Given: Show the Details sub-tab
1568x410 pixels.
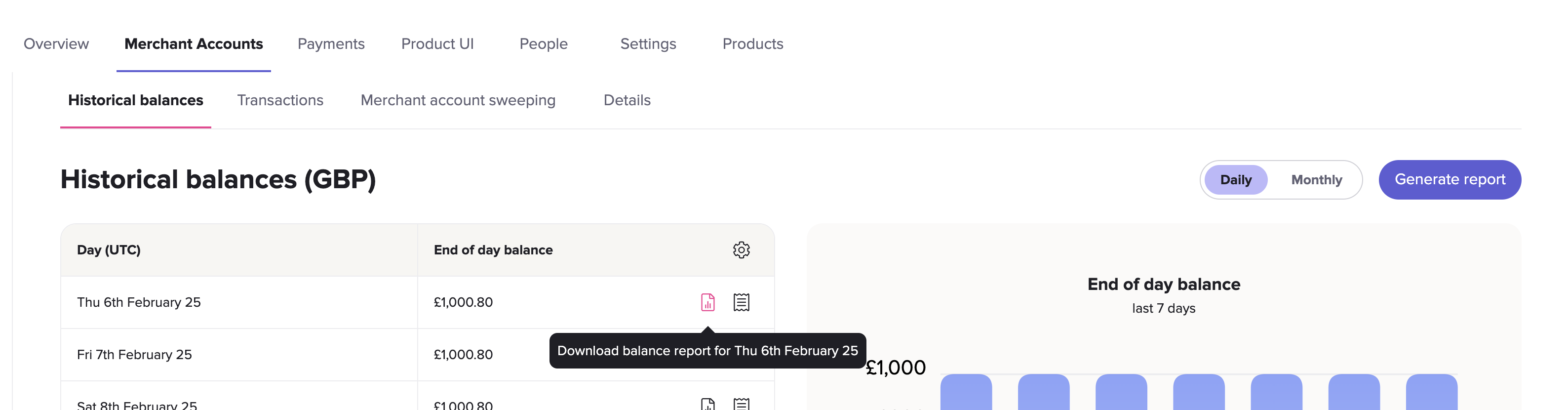Looking at the screenshot, I should [627, 100].
